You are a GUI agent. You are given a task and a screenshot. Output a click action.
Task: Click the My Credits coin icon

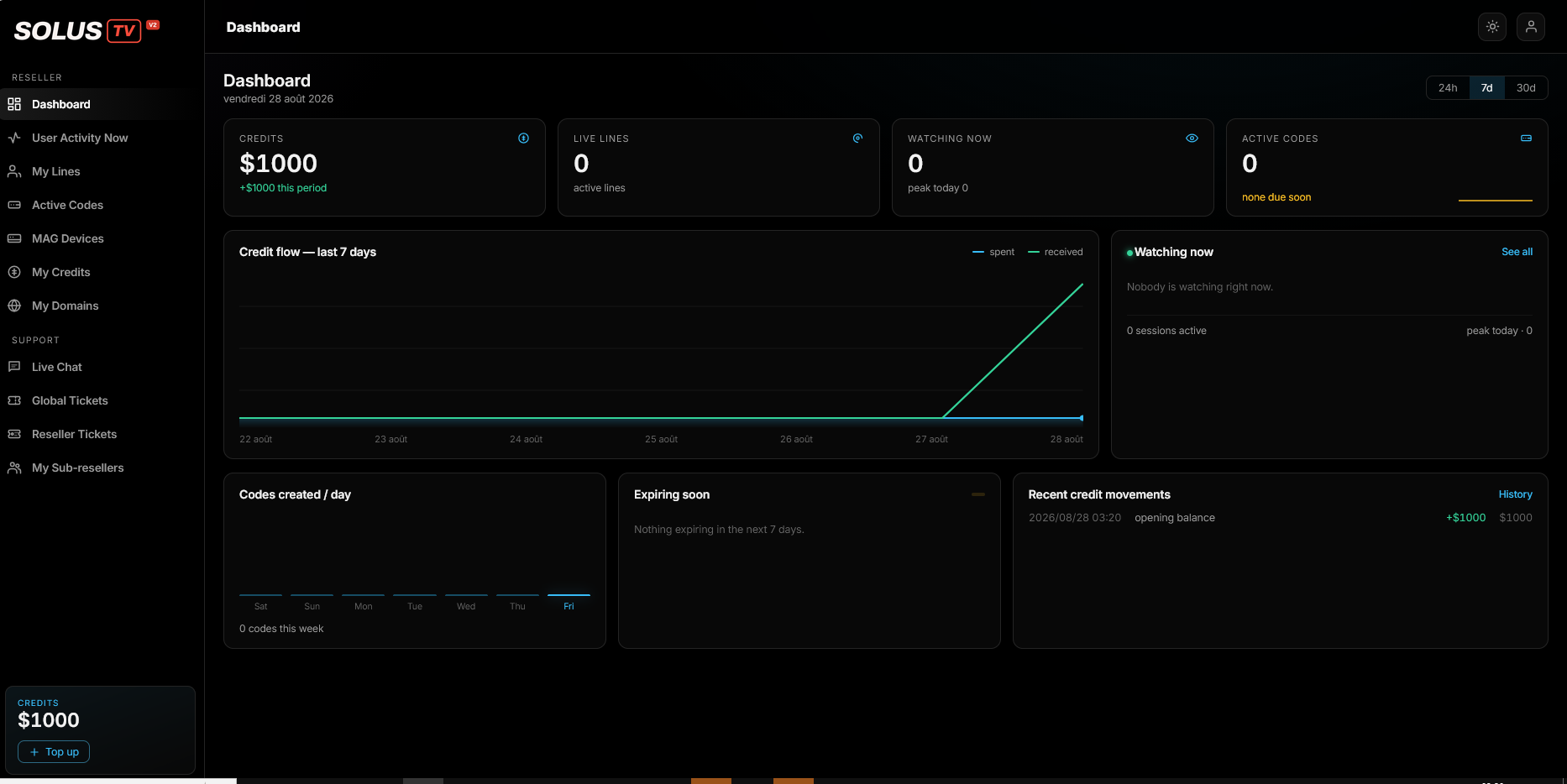(14, 272)
